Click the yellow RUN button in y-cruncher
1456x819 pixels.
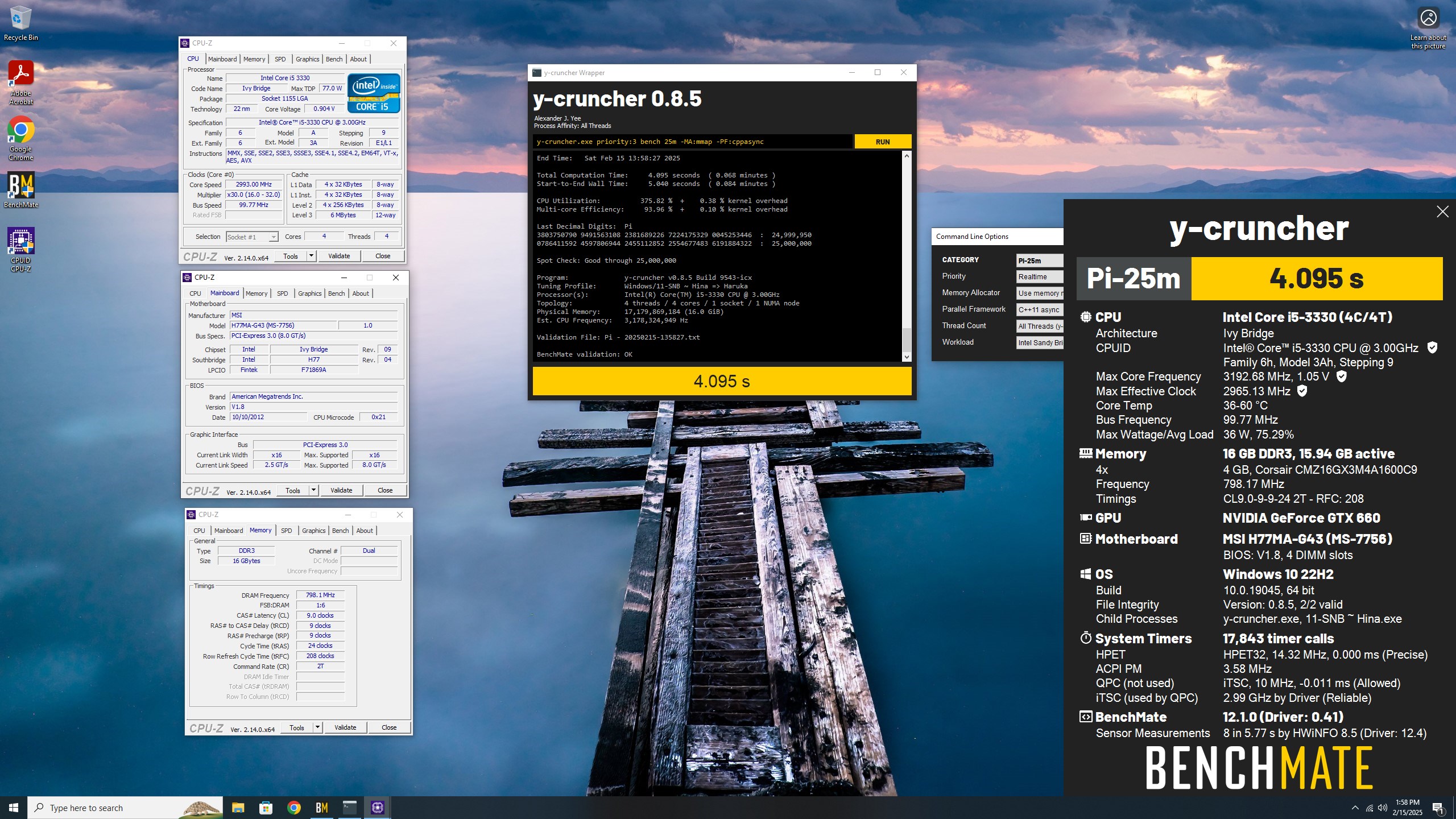[883, 142]
